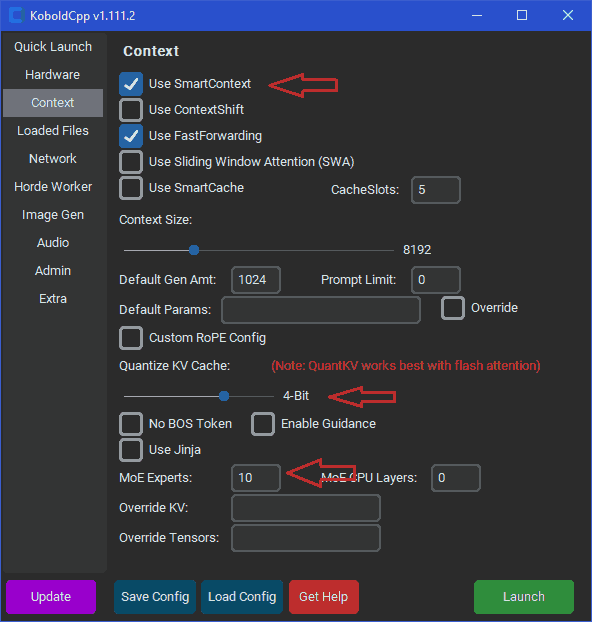This screenshot has height=622, width=592.
Task: Open the Horde Worker tab
Action: pos(53,186)
